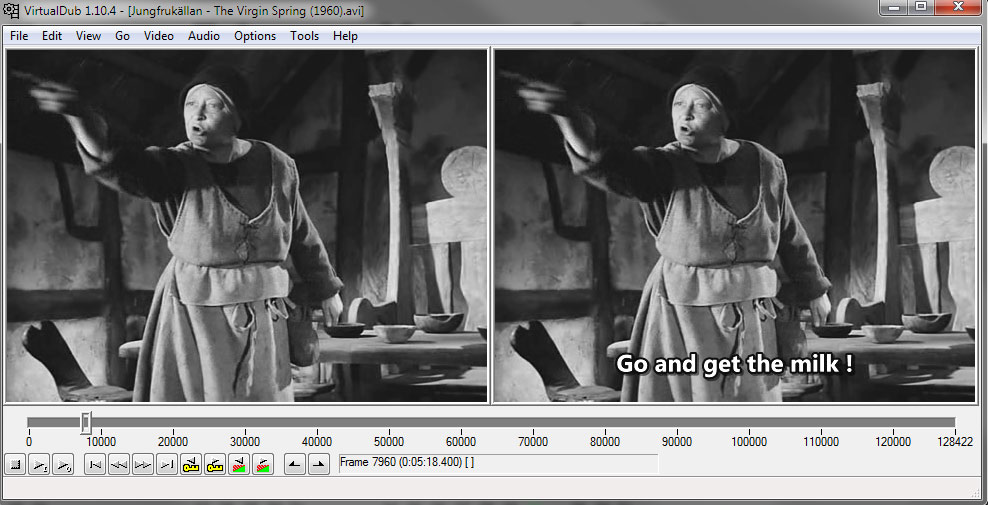Click the timeline position slider thumb

(86, 422)
